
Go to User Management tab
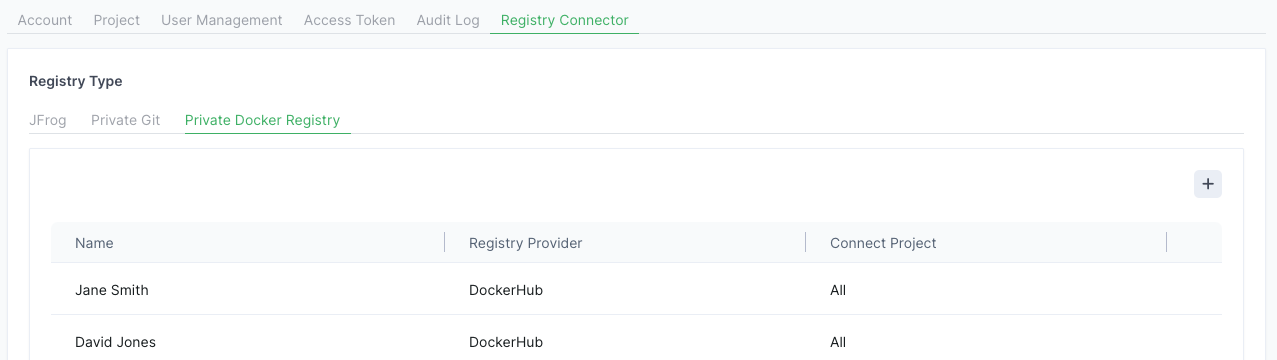coord(222,20)
